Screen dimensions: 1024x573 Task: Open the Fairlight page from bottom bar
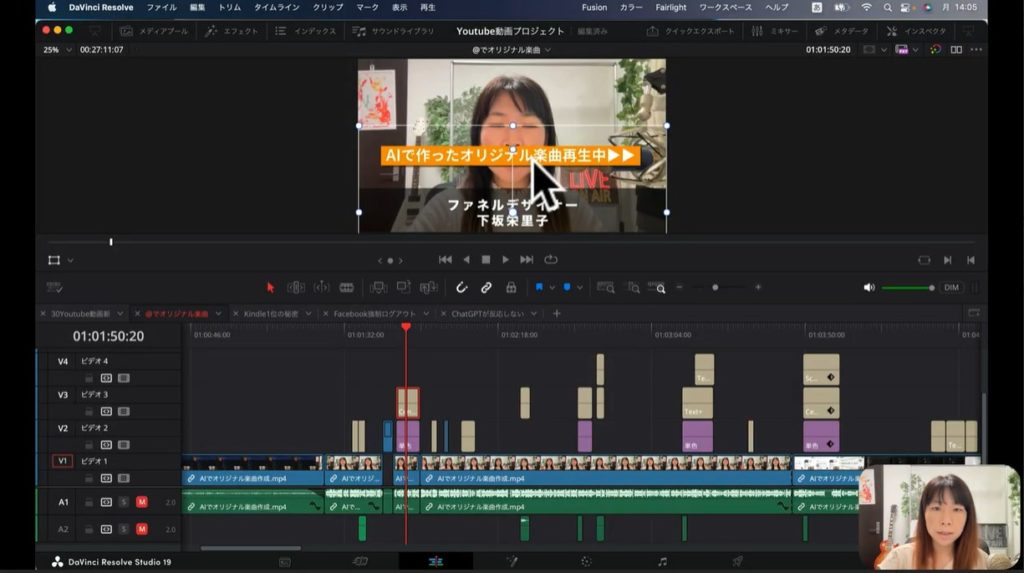click(662, 562)
